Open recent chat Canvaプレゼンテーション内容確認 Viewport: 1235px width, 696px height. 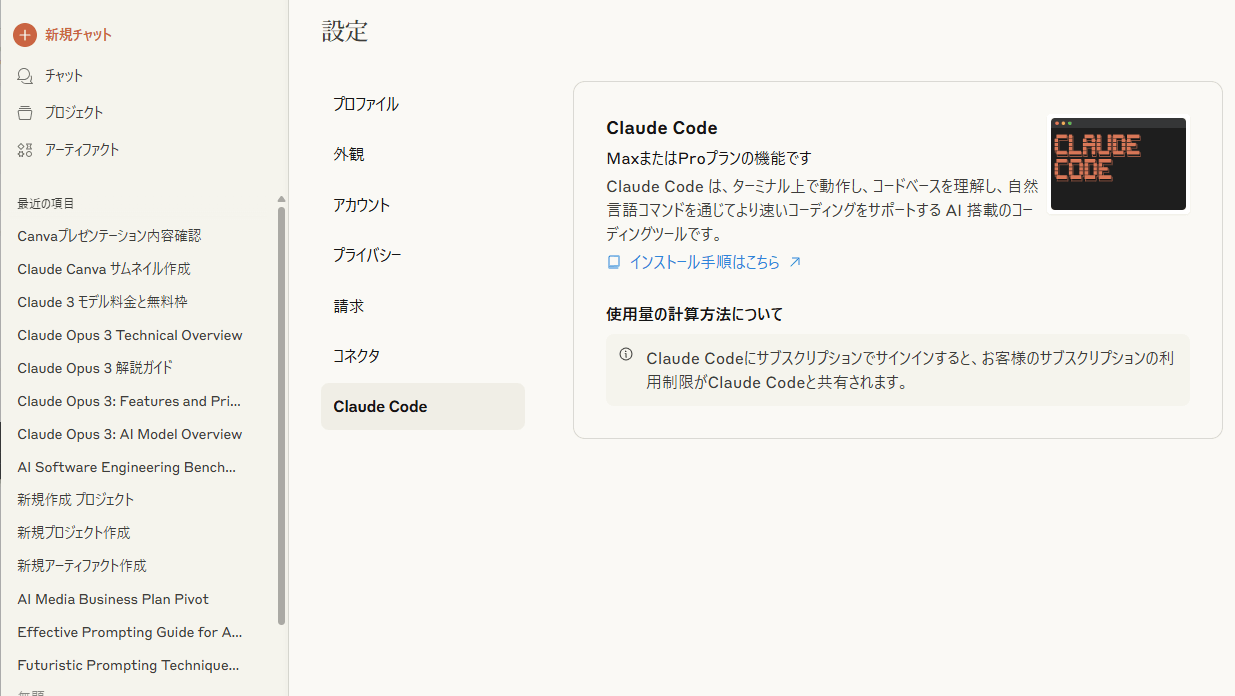pyautogui.click(x=109, y=236)
